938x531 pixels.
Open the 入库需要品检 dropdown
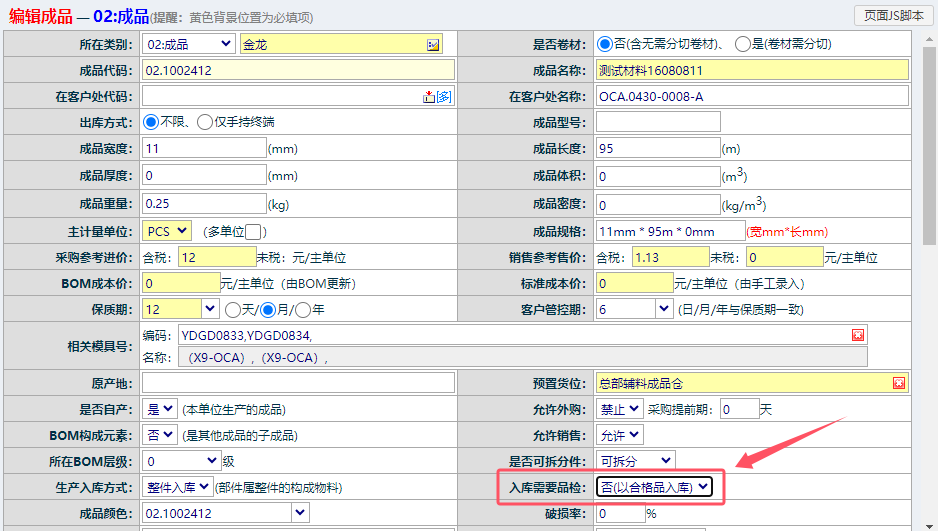coord(655,487)
